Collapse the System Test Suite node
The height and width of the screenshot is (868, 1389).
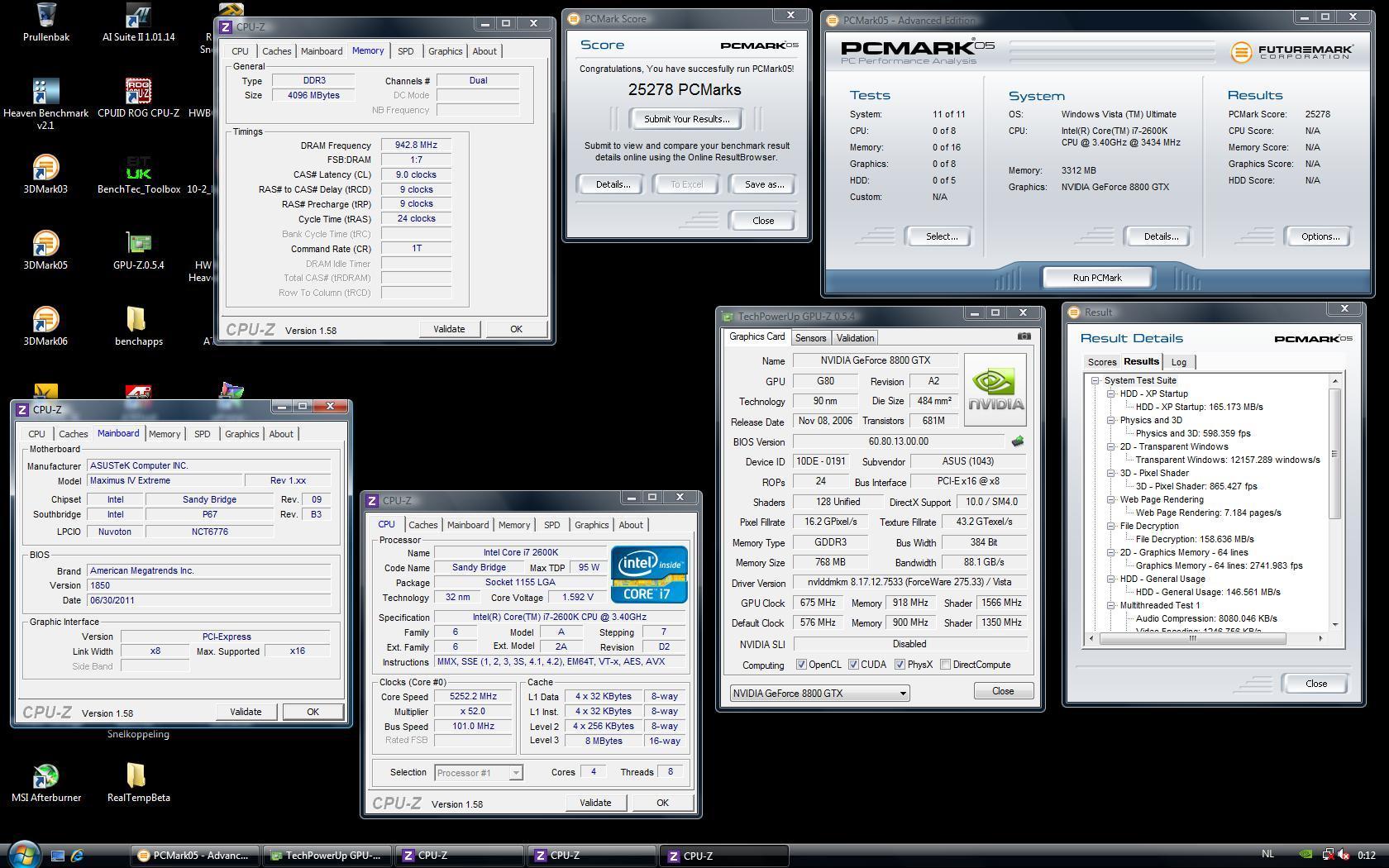[x=1095, y=380]
